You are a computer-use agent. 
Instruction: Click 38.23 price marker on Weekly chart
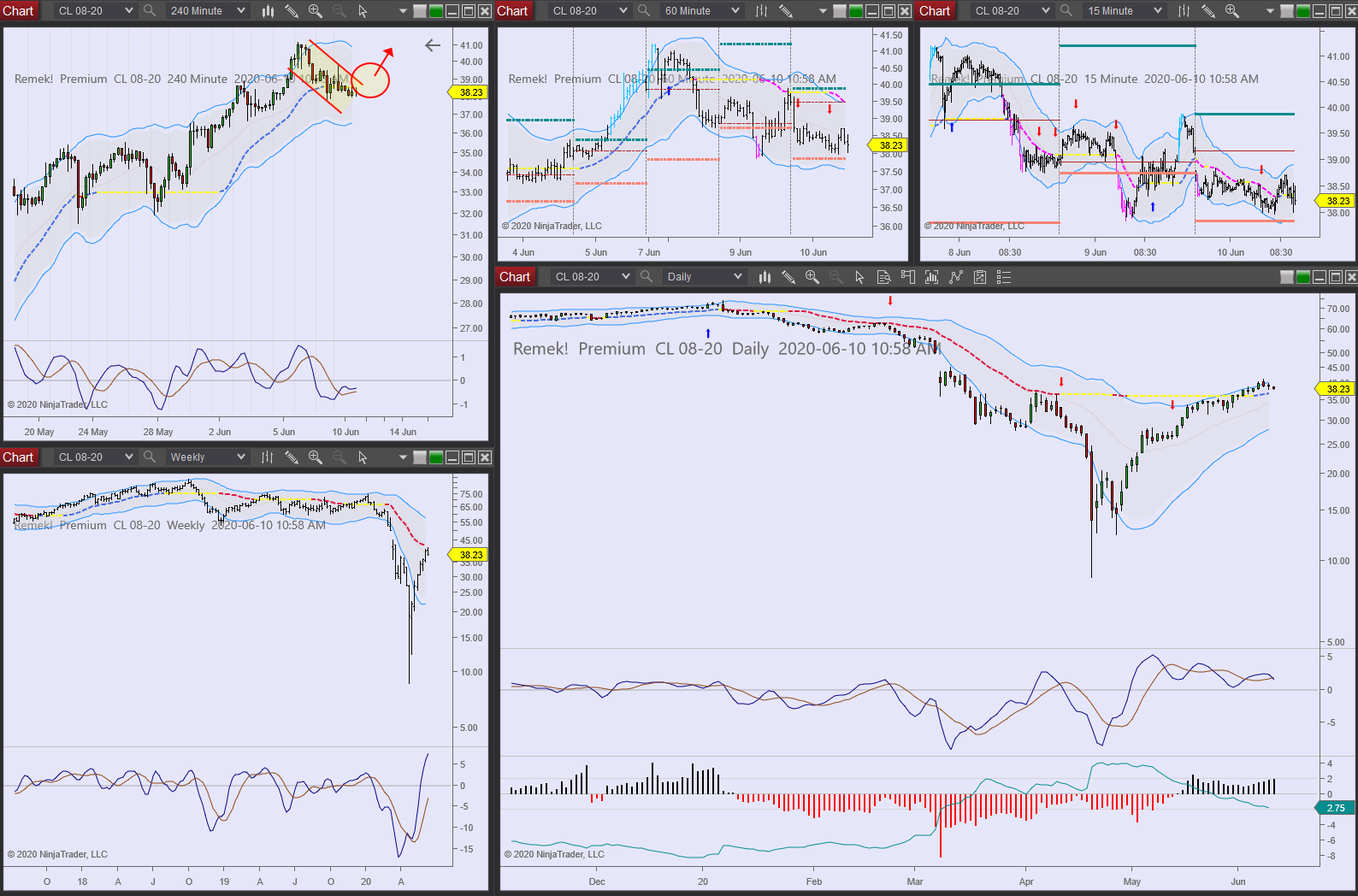point(469,555)
